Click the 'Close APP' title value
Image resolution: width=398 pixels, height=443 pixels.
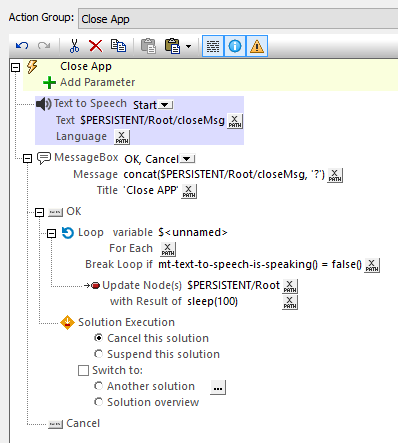coord(151,190)
